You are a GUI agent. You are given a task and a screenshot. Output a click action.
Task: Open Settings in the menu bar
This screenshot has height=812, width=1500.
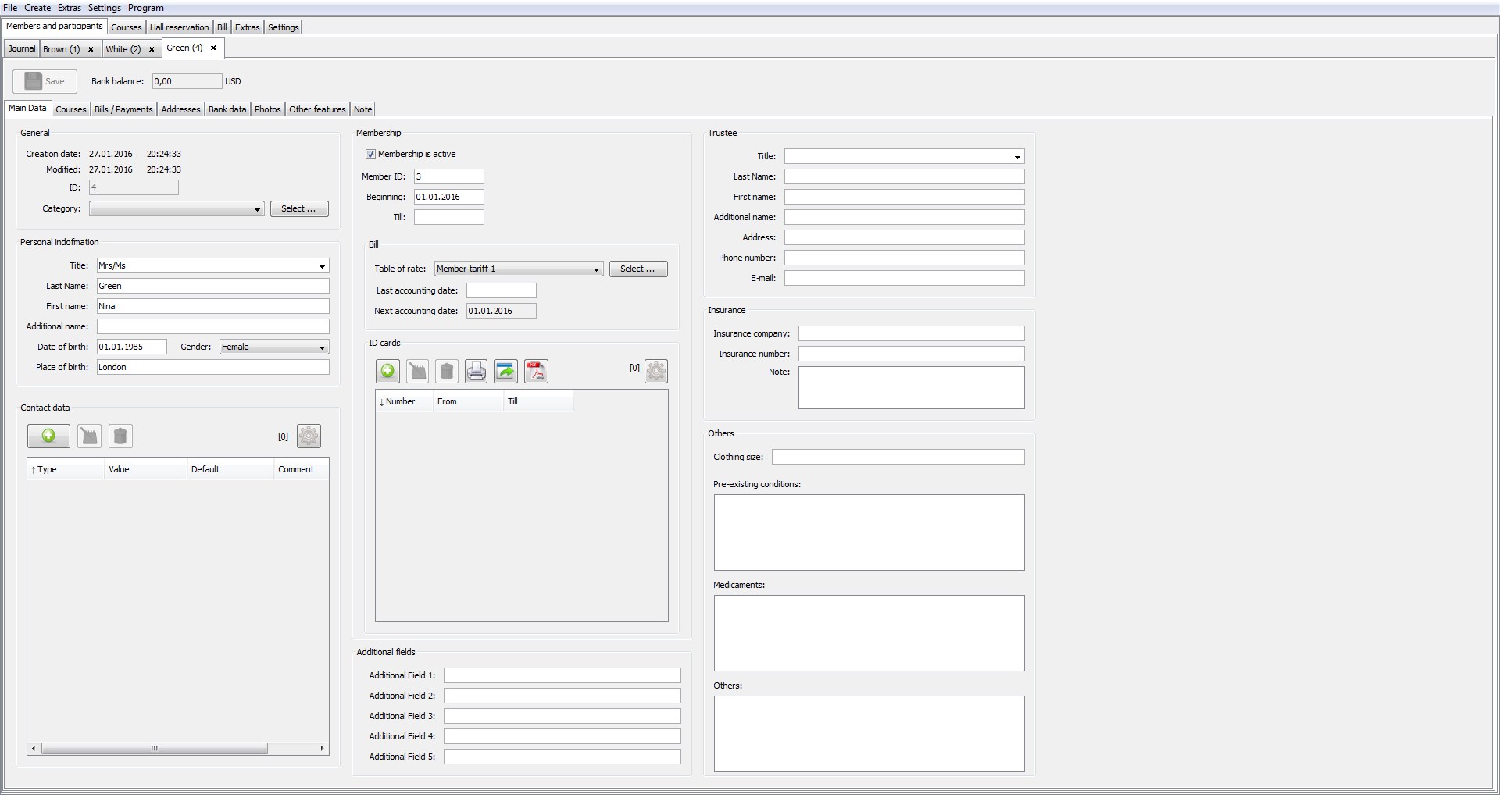[x=105, y=8]
